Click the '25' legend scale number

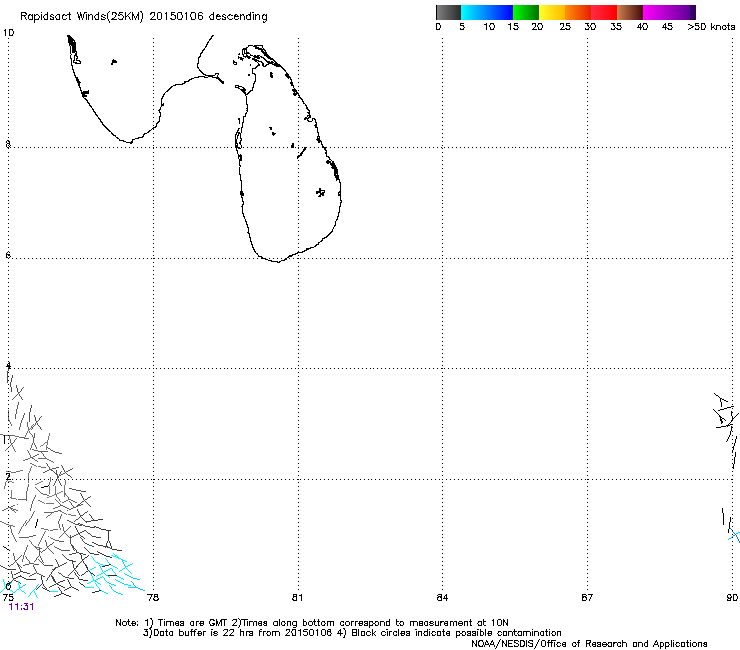click(565, 27)
